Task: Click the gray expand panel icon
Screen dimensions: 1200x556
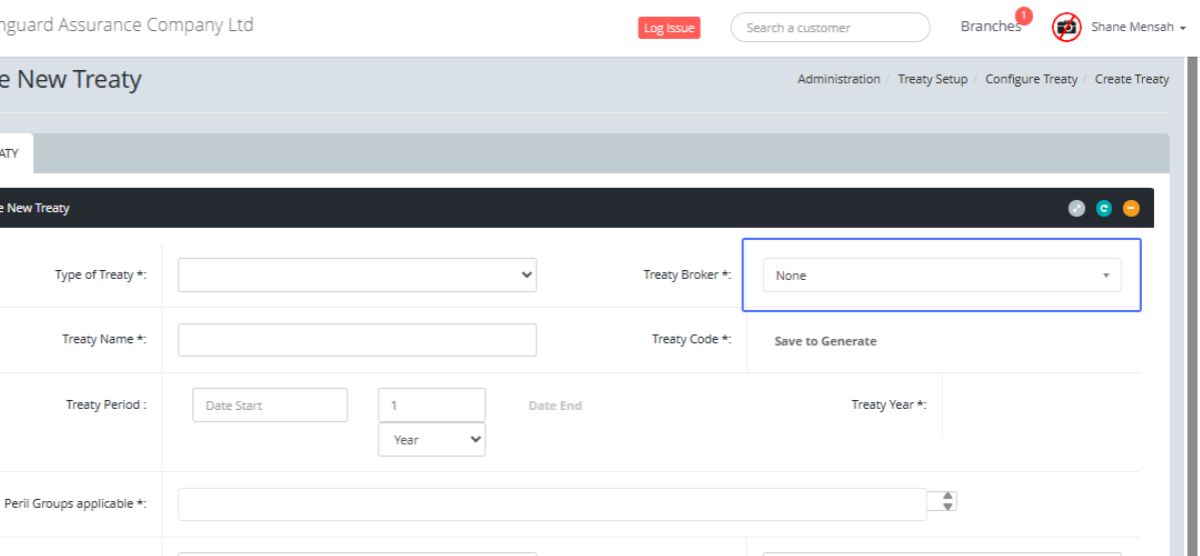Action: coord(1076,208)
